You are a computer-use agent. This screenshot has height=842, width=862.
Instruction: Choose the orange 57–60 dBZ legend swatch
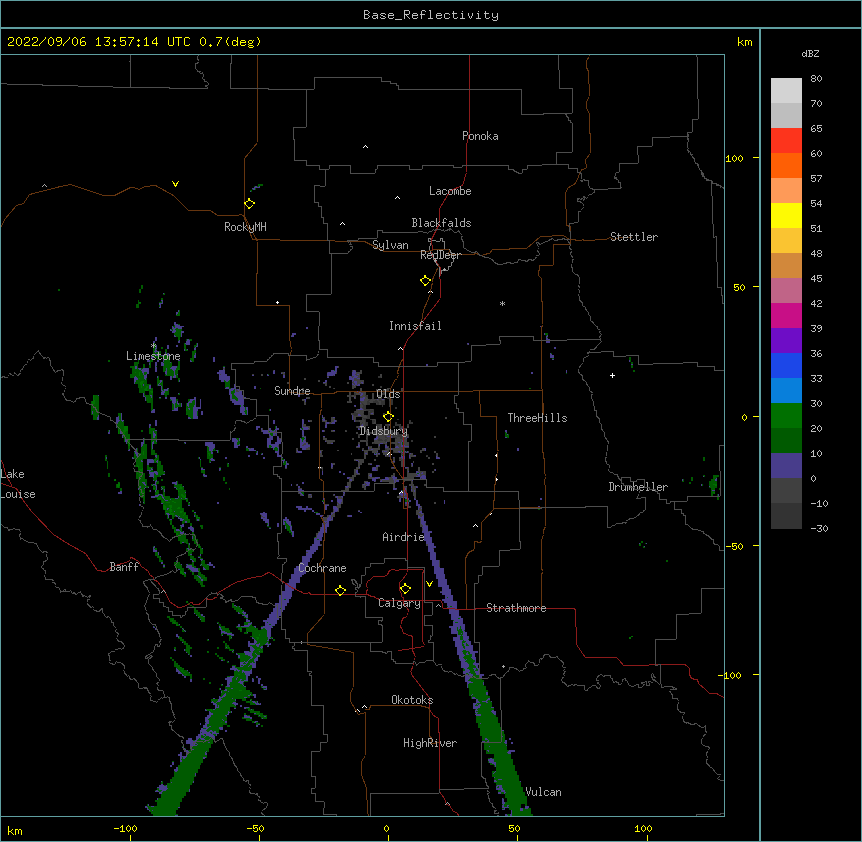point(786,165)
